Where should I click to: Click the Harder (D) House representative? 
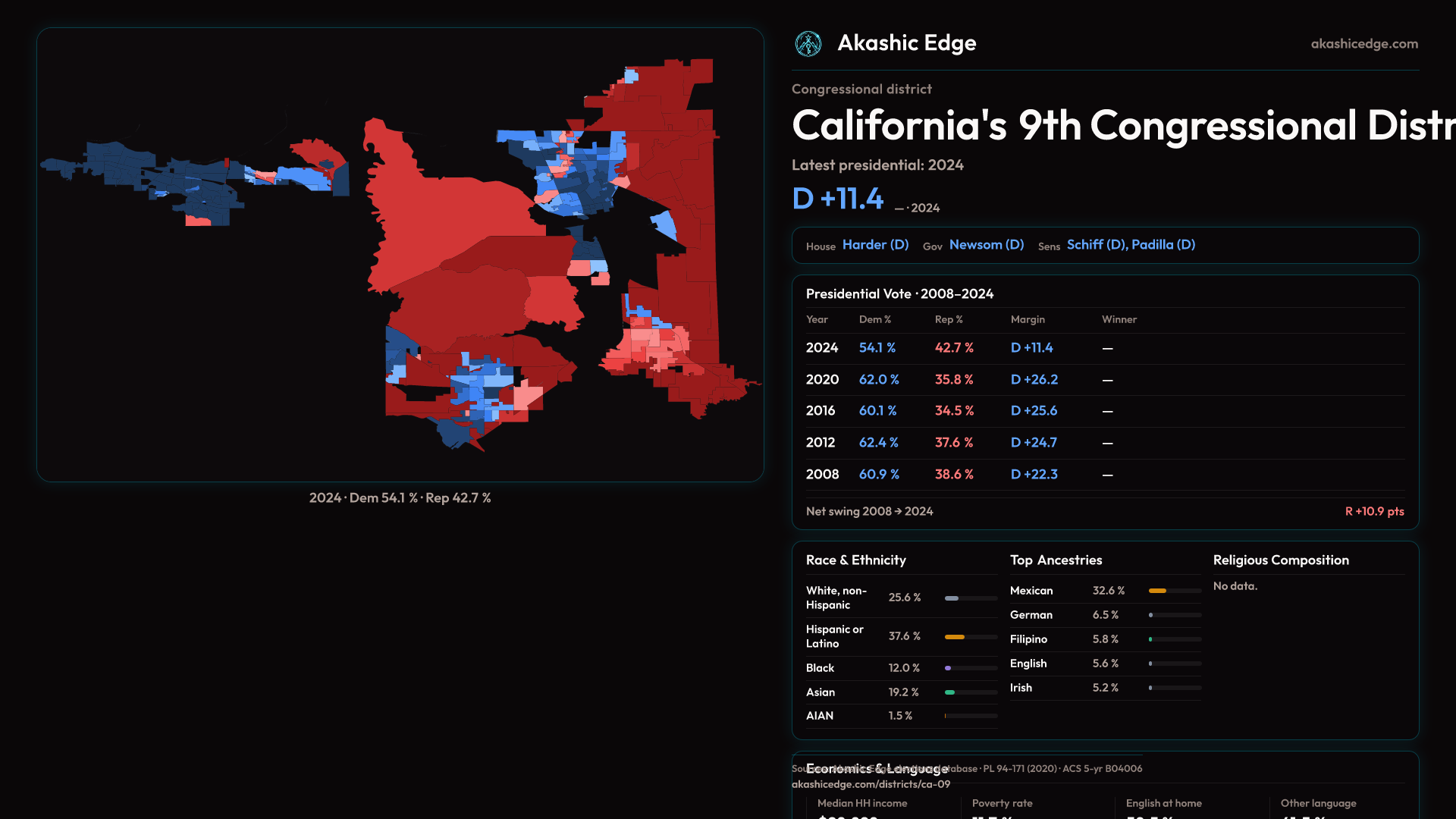point(875,245)
